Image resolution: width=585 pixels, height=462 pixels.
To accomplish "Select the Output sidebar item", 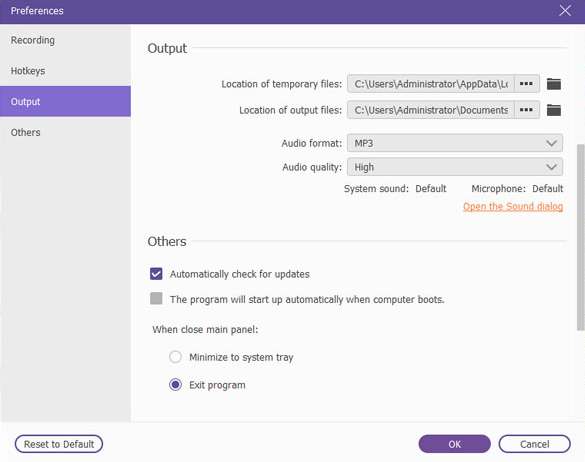I will pyautogui.click(x=65, y=102).
